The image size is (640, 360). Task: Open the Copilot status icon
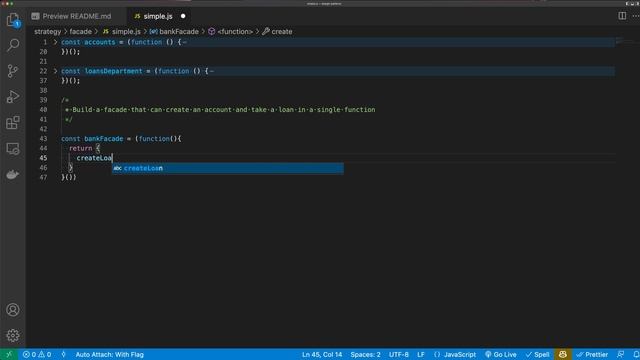[x=562, y=354]
